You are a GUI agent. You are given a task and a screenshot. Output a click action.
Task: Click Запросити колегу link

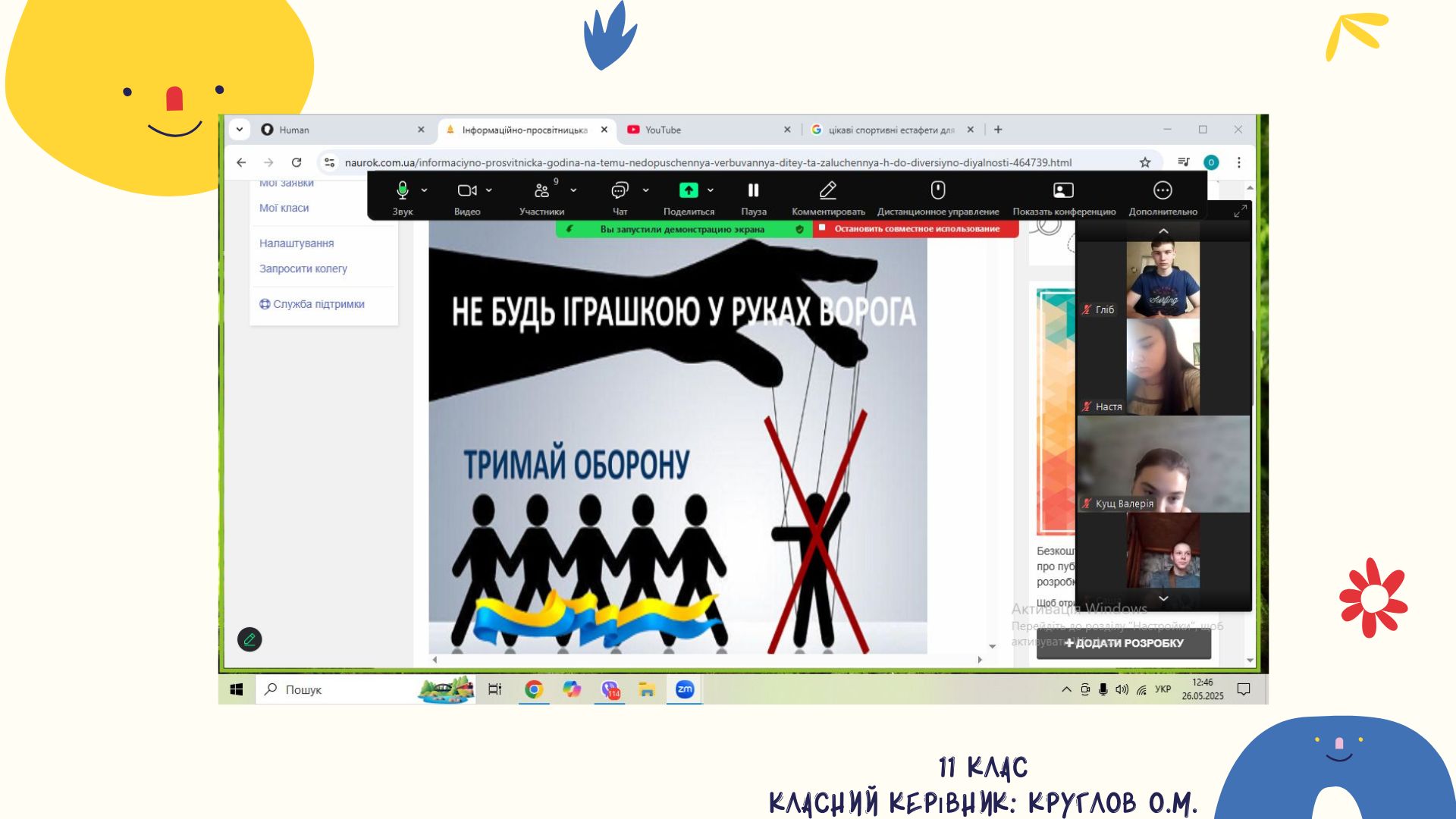(x=303, y=268)
